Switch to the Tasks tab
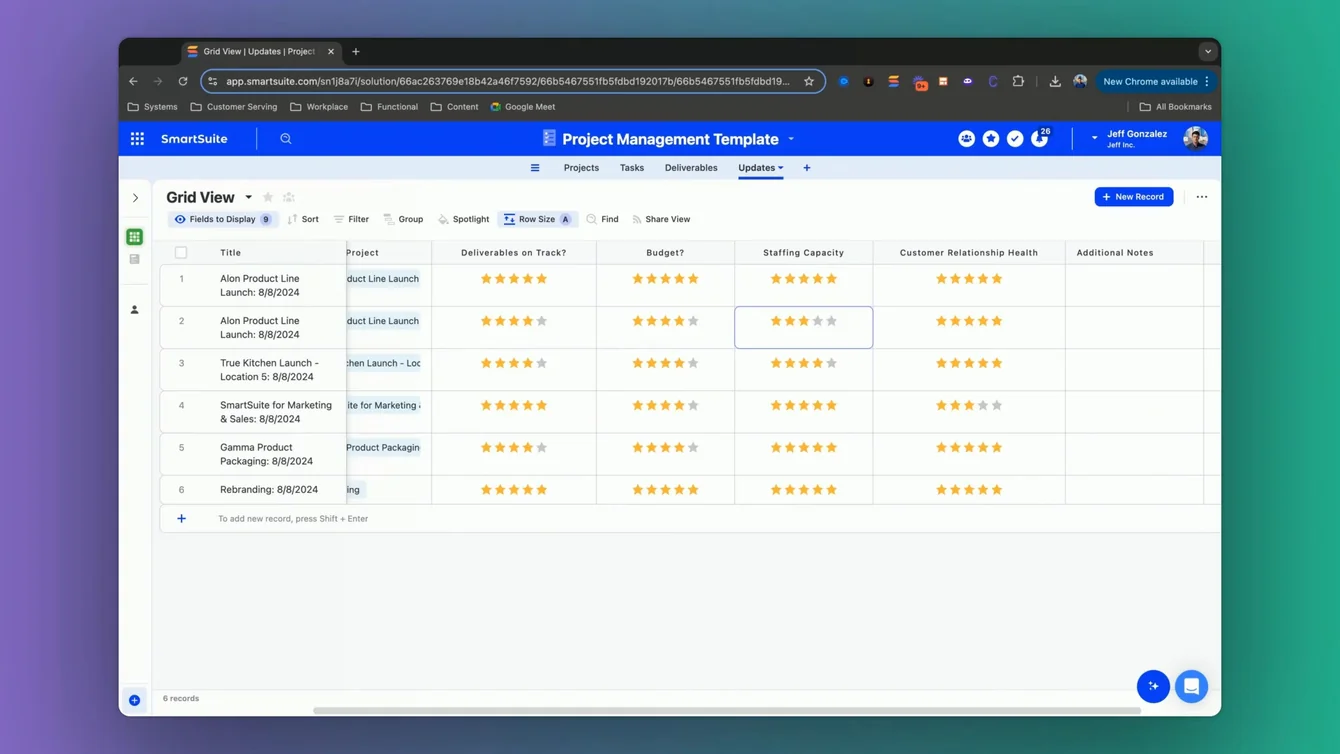1340x754 pixels. (x=632, y=168)
